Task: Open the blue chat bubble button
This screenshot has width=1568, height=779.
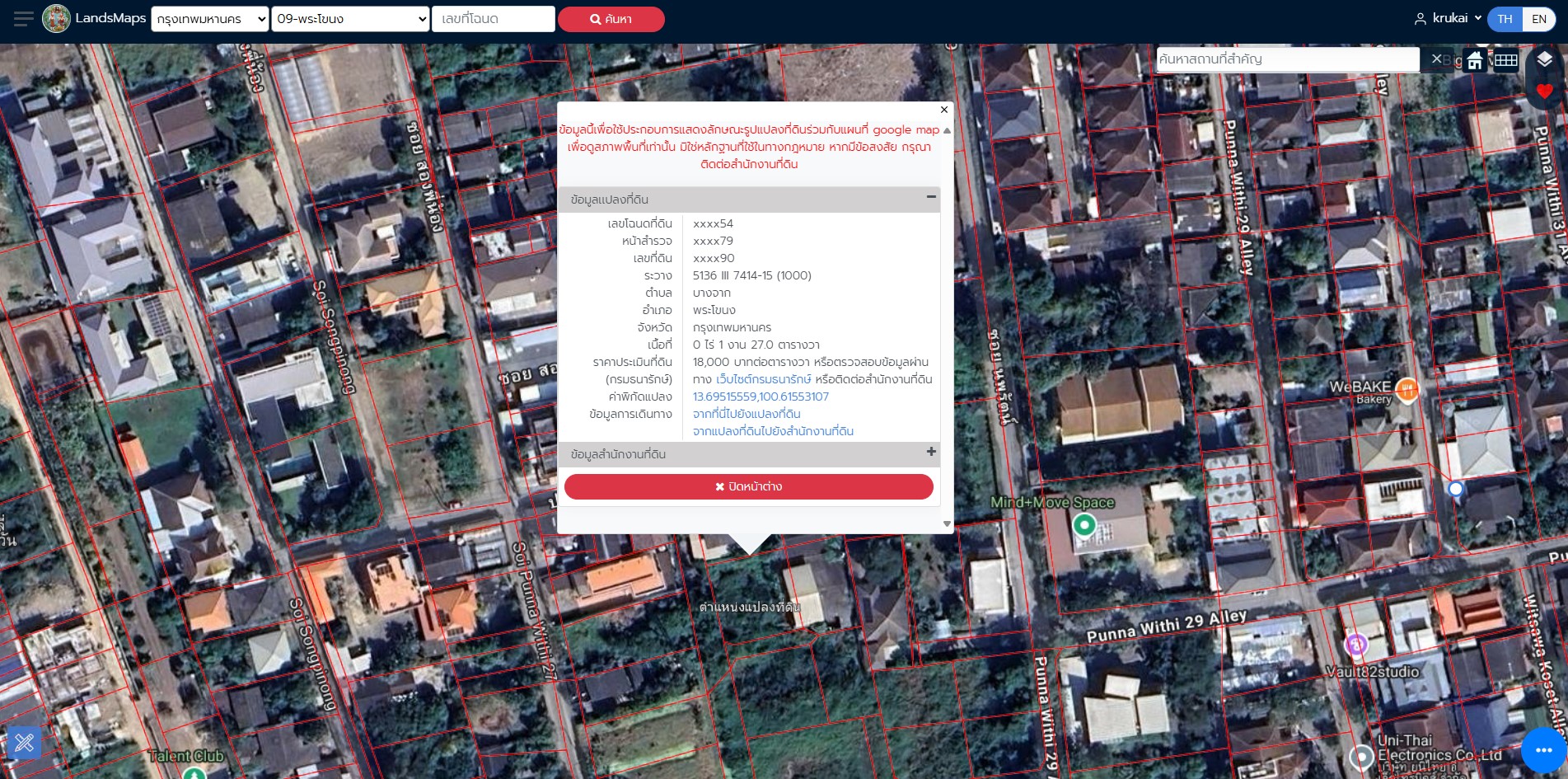Action: point(1543,749)
